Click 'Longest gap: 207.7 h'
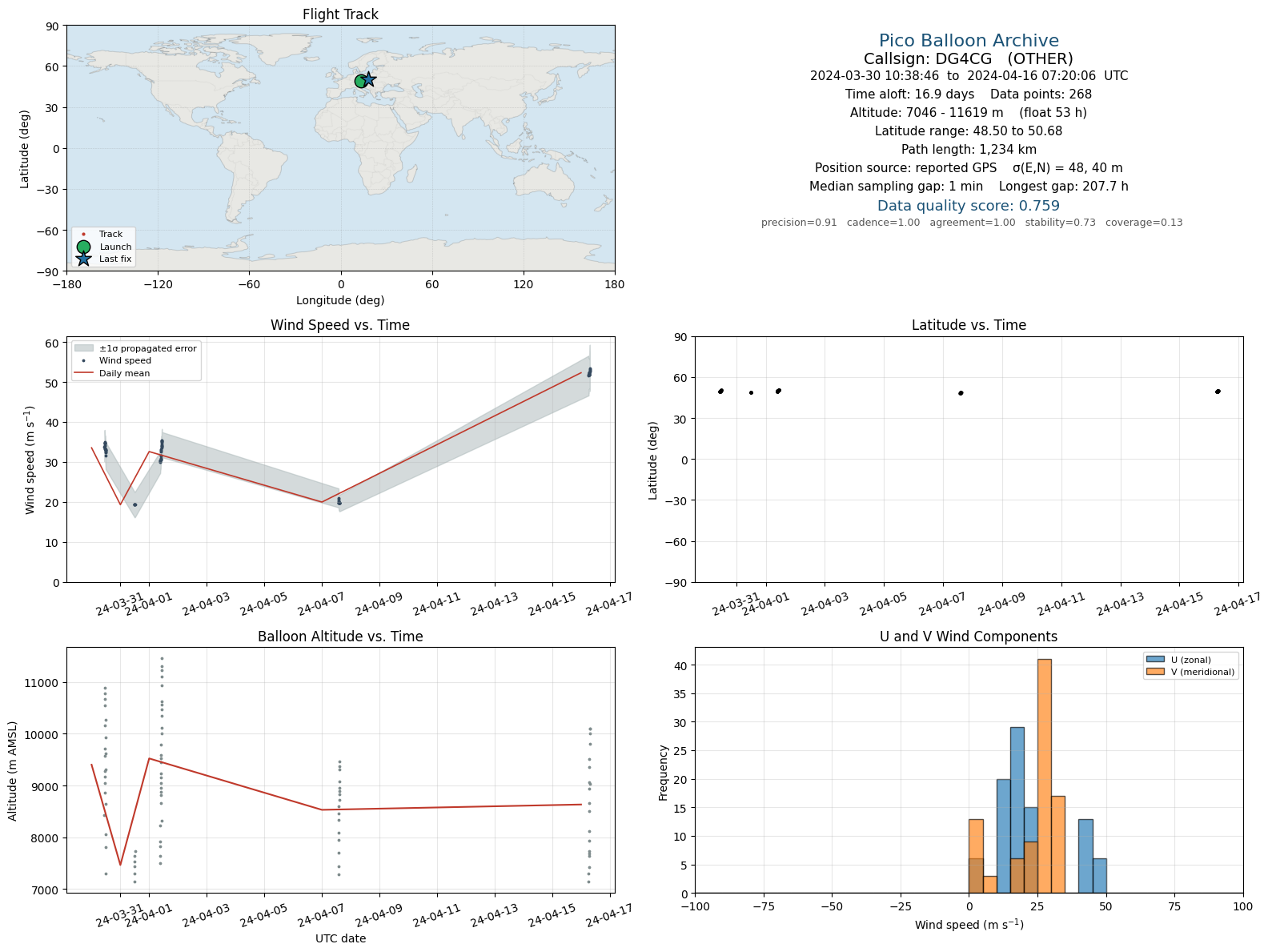The height and width of the screenshot is (952, 1272). click(x=1064, y=187)
